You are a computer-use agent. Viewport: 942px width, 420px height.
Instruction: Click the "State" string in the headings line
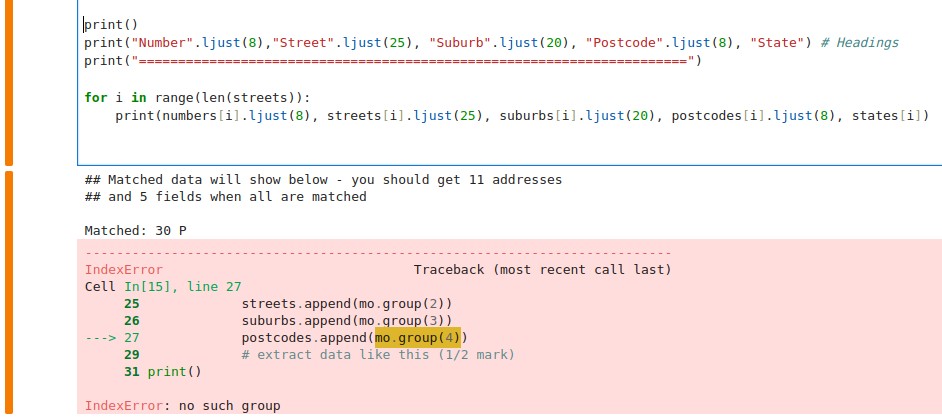[778, 43]
